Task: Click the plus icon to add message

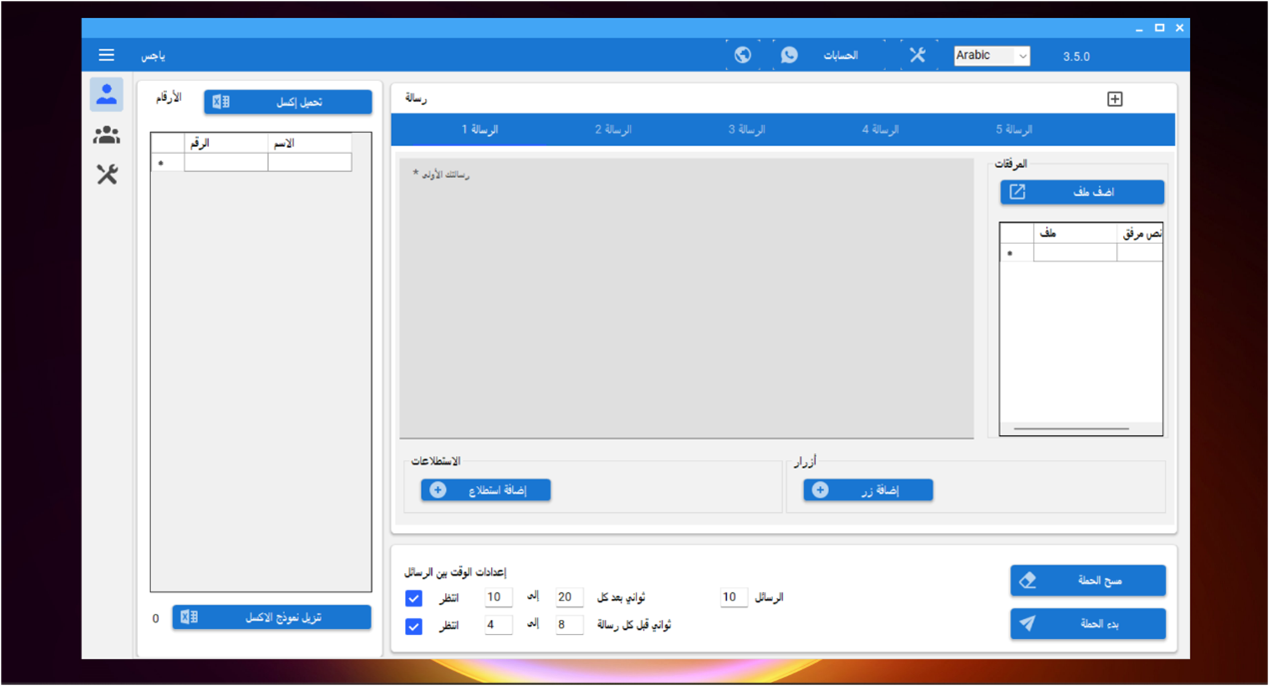Action: (x=1114, y=98)
